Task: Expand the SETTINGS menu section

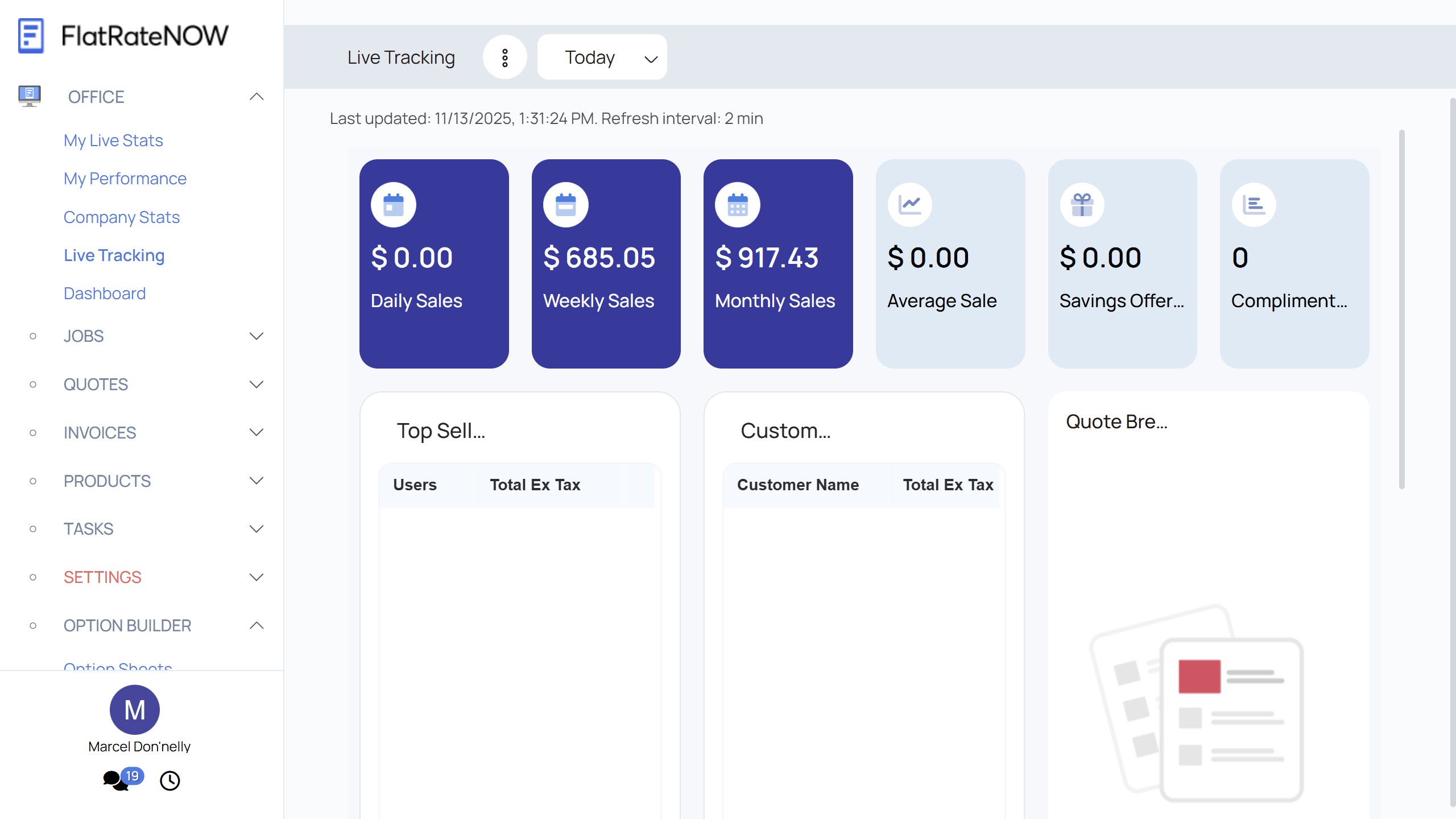Action: tap(257, 577)
